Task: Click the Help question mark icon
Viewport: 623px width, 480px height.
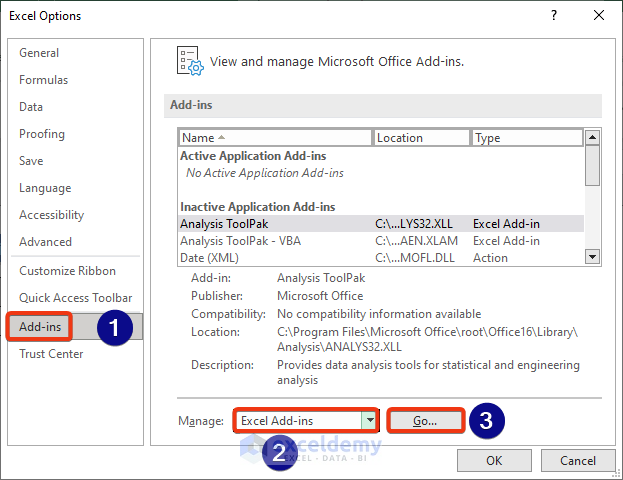Action: coord(552,16)
